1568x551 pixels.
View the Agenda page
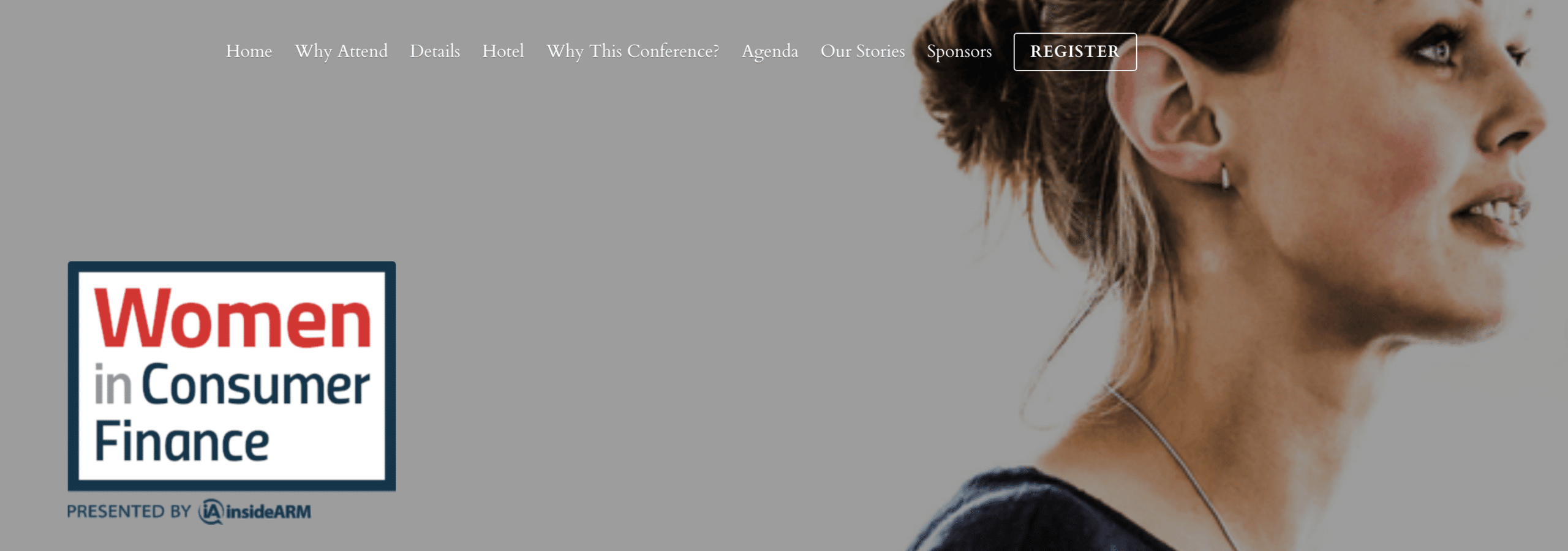770,51
